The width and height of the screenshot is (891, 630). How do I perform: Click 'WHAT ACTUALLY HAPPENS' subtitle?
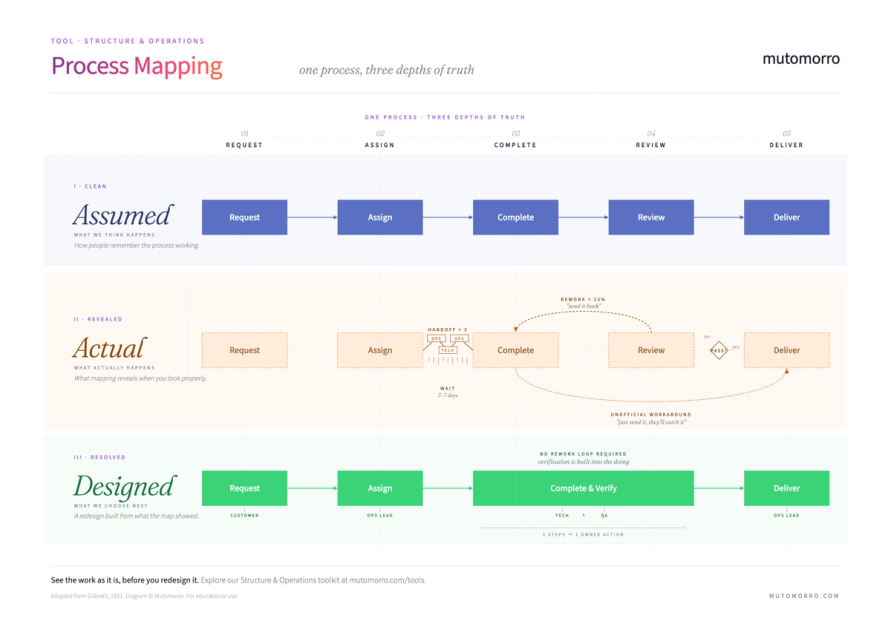[x=114, y=368]
